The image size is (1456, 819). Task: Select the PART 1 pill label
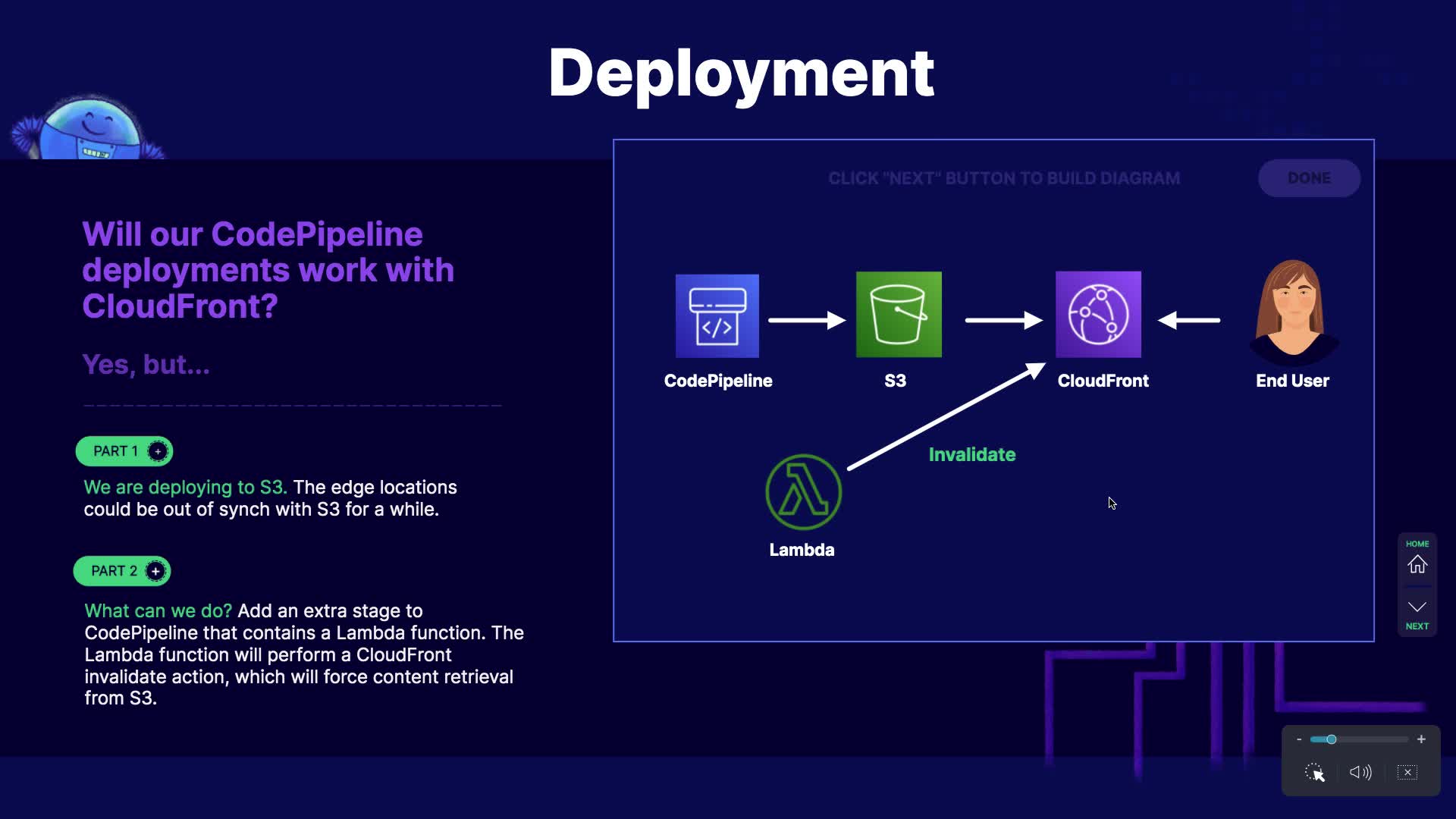[x=115, y=451]
